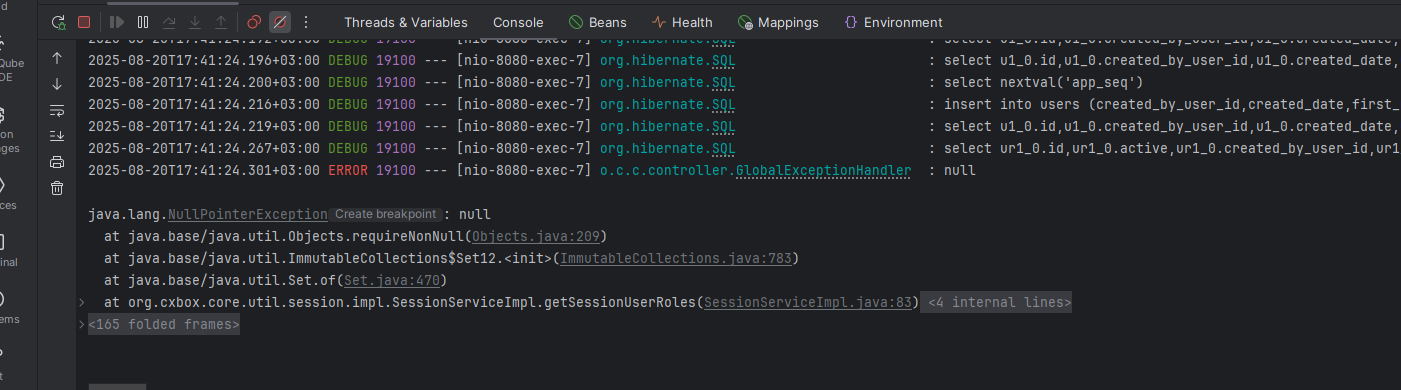Stop the running process
The height and width of the screenshot is (390, 1401).
tap(84, 21)
